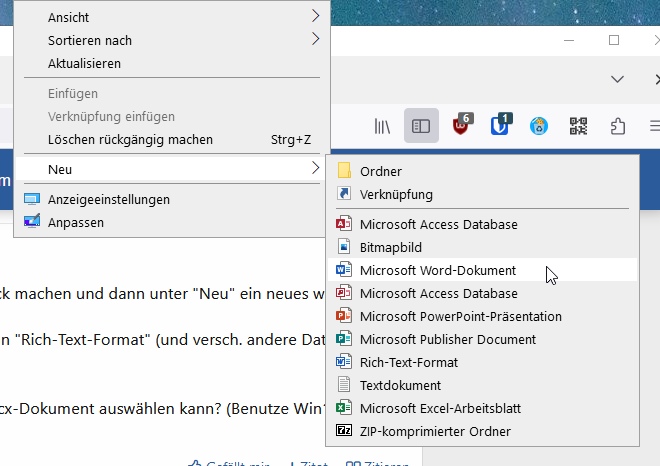Screen dimensions: 660x466
Task: Open the browser library icon
Action: (x=382, y=126)
